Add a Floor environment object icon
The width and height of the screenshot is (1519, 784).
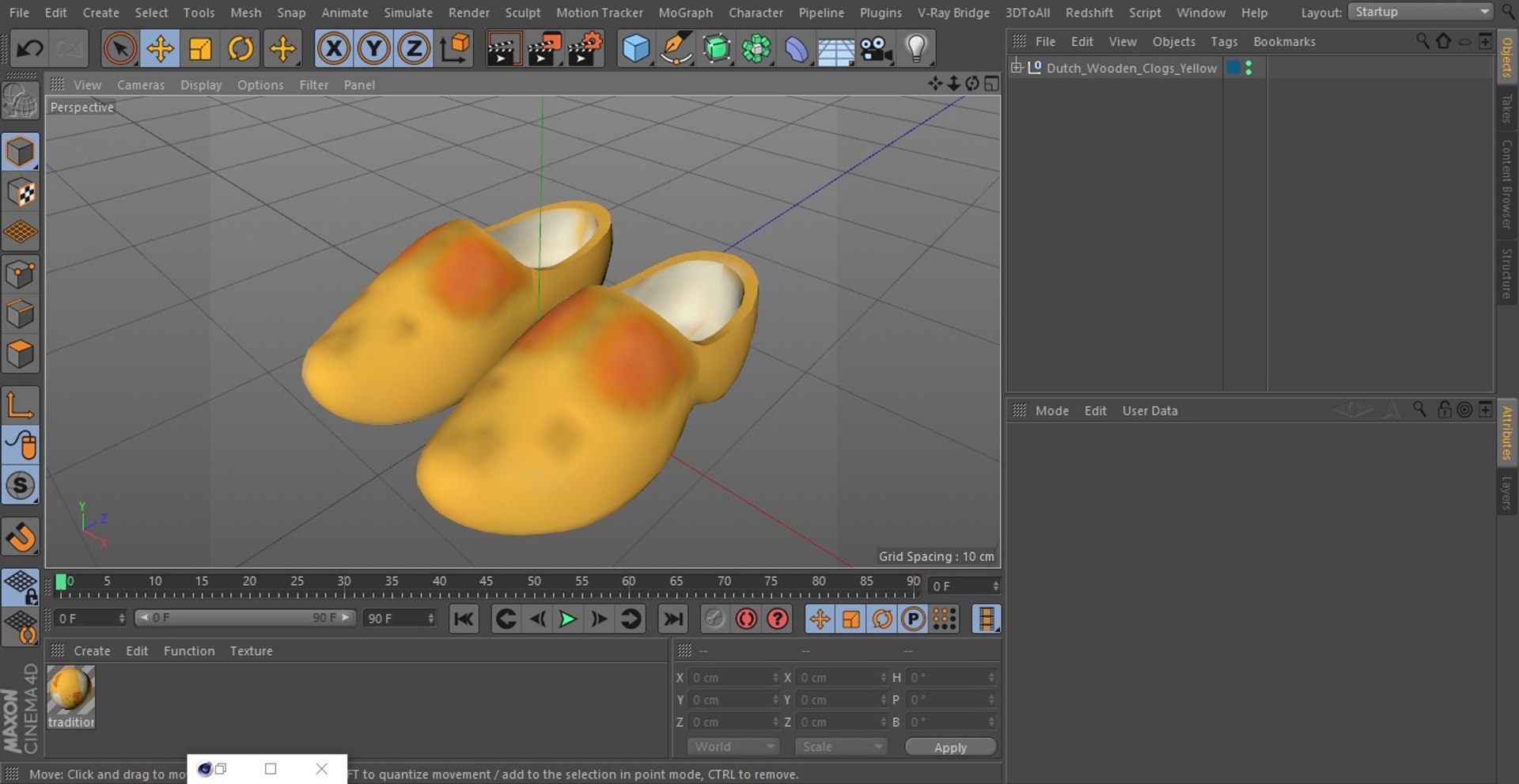[x=836, y=51]
